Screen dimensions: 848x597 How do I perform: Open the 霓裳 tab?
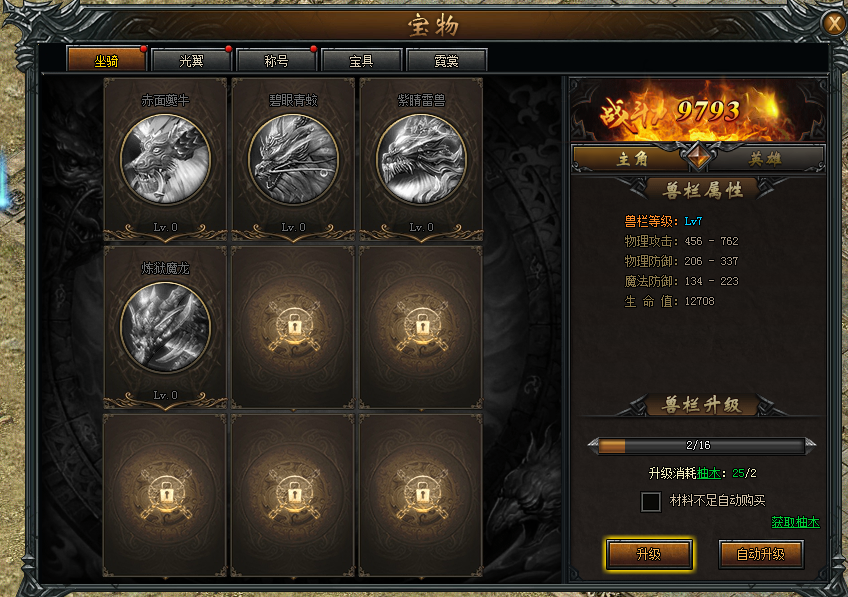click(x=446, y=61)
